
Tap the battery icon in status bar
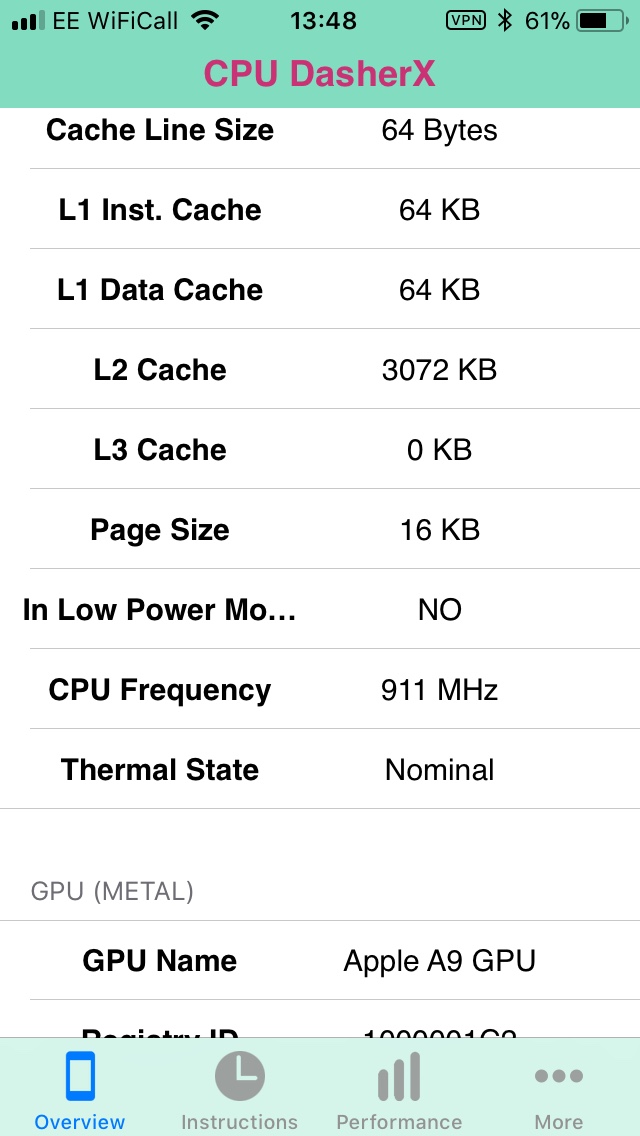(x=602, y=21)
